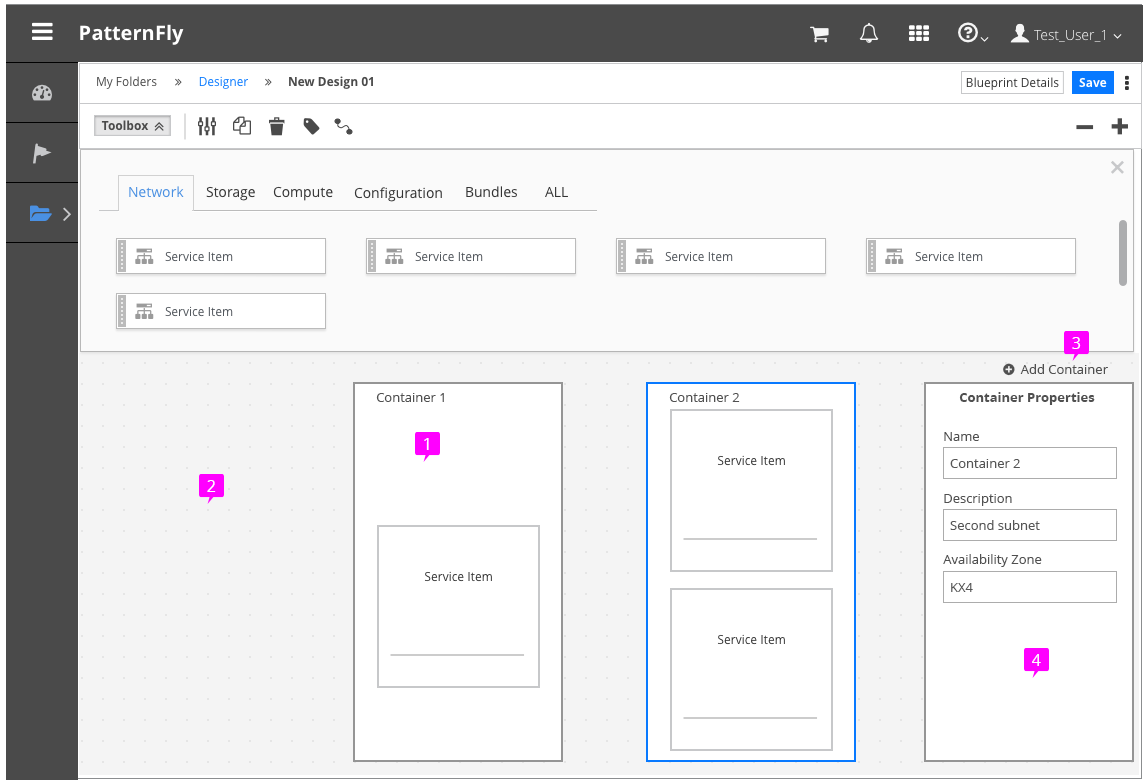Open the kebab more-options menu
1146x780 pixels.
point(1126,83)
